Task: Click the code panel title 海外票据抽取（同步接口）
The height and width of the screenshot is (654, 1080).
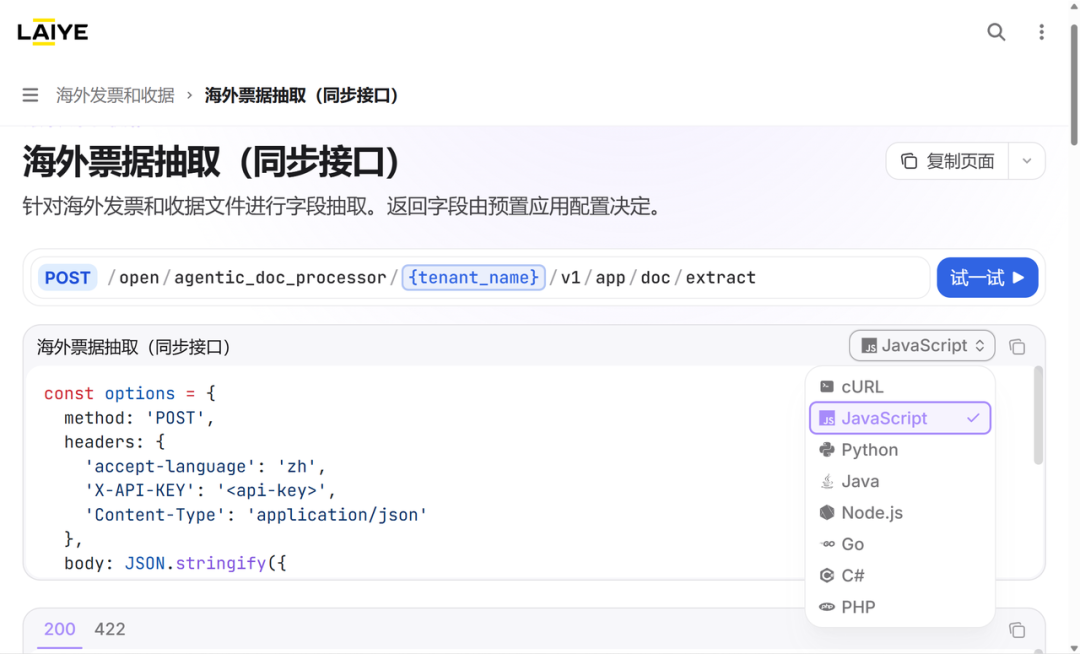Action: tap(134, 347)
